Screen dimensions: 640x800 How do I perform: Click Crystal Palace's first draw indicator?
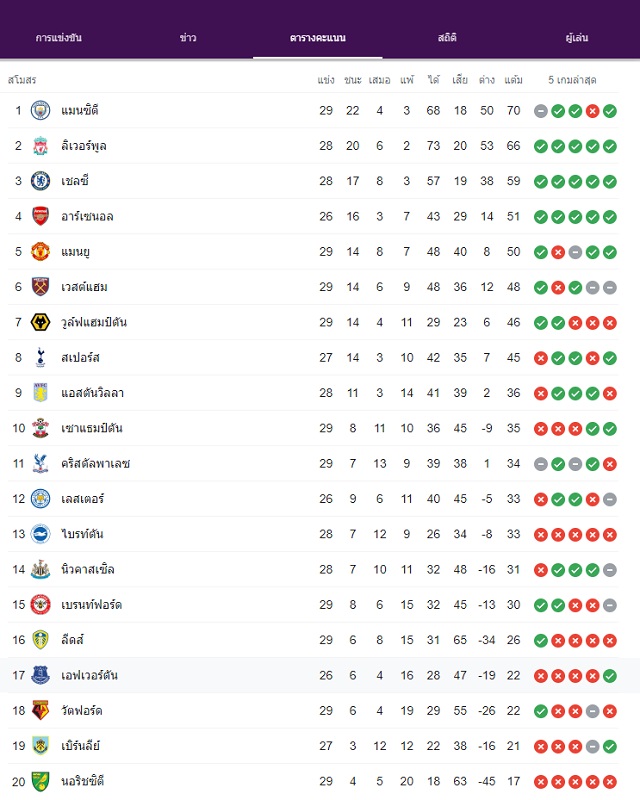(x=540, y=464)
